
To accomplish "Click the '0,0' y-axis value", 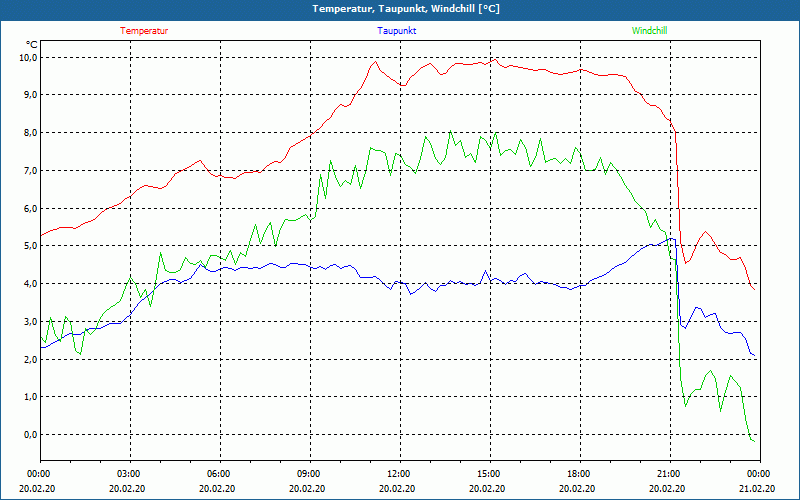I will [31, 435].
